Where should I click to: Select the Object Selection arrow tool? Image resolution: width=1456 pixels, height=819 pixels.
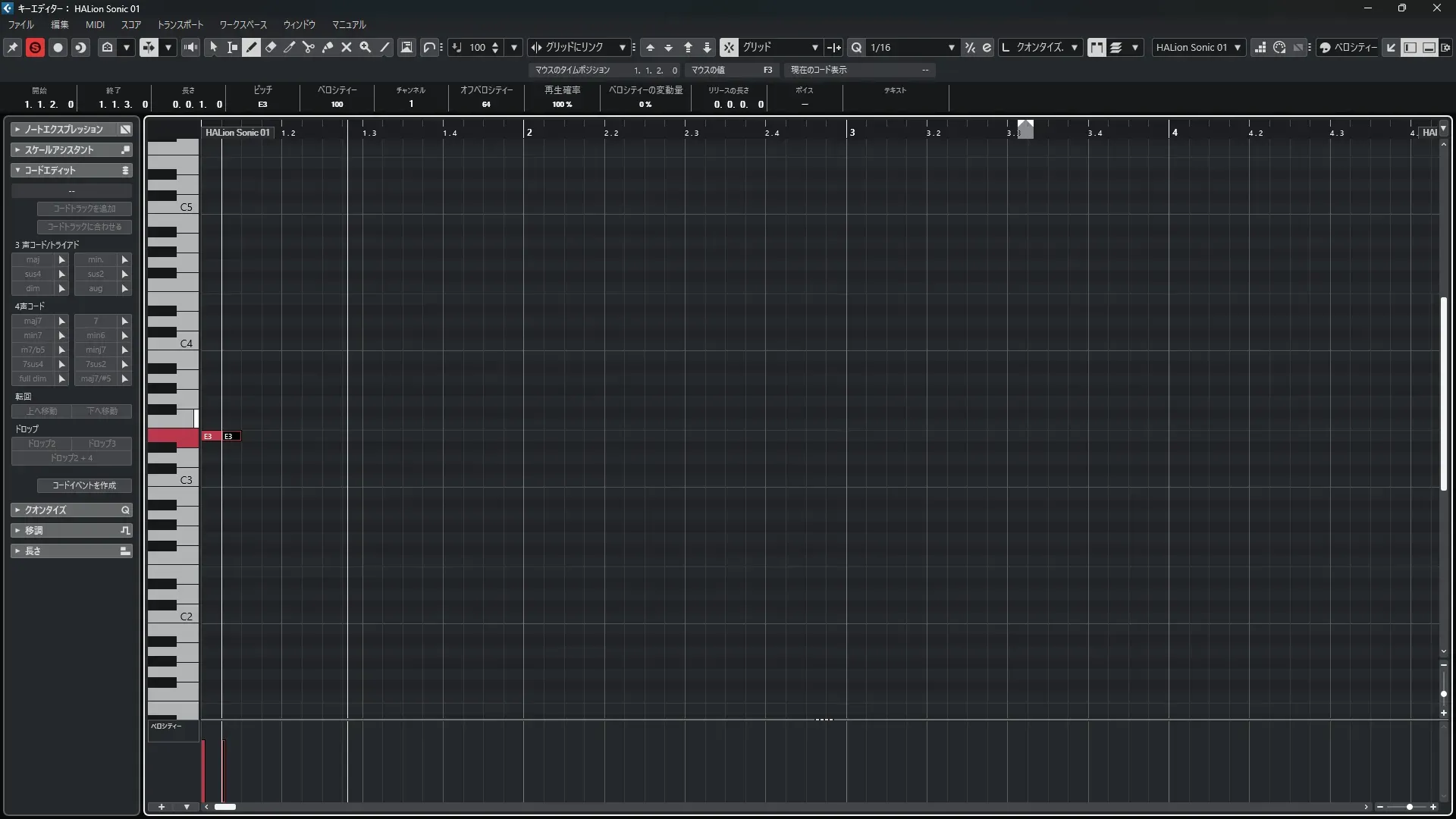point(213,47)
